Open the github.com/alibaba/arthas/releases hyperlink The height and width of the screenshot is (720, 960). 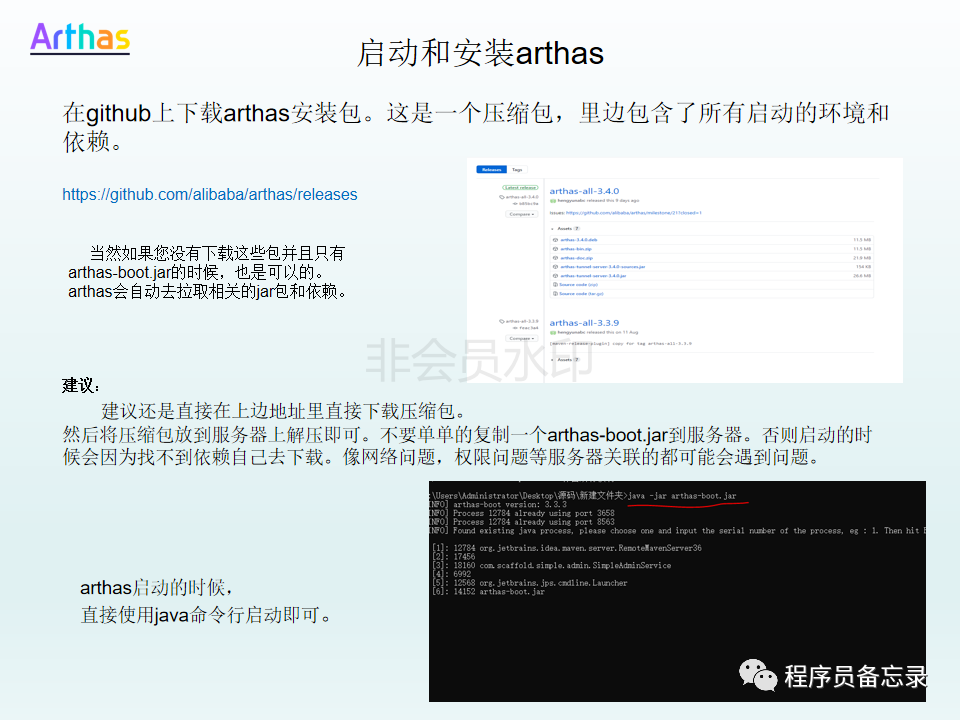(x=209, y=195)
